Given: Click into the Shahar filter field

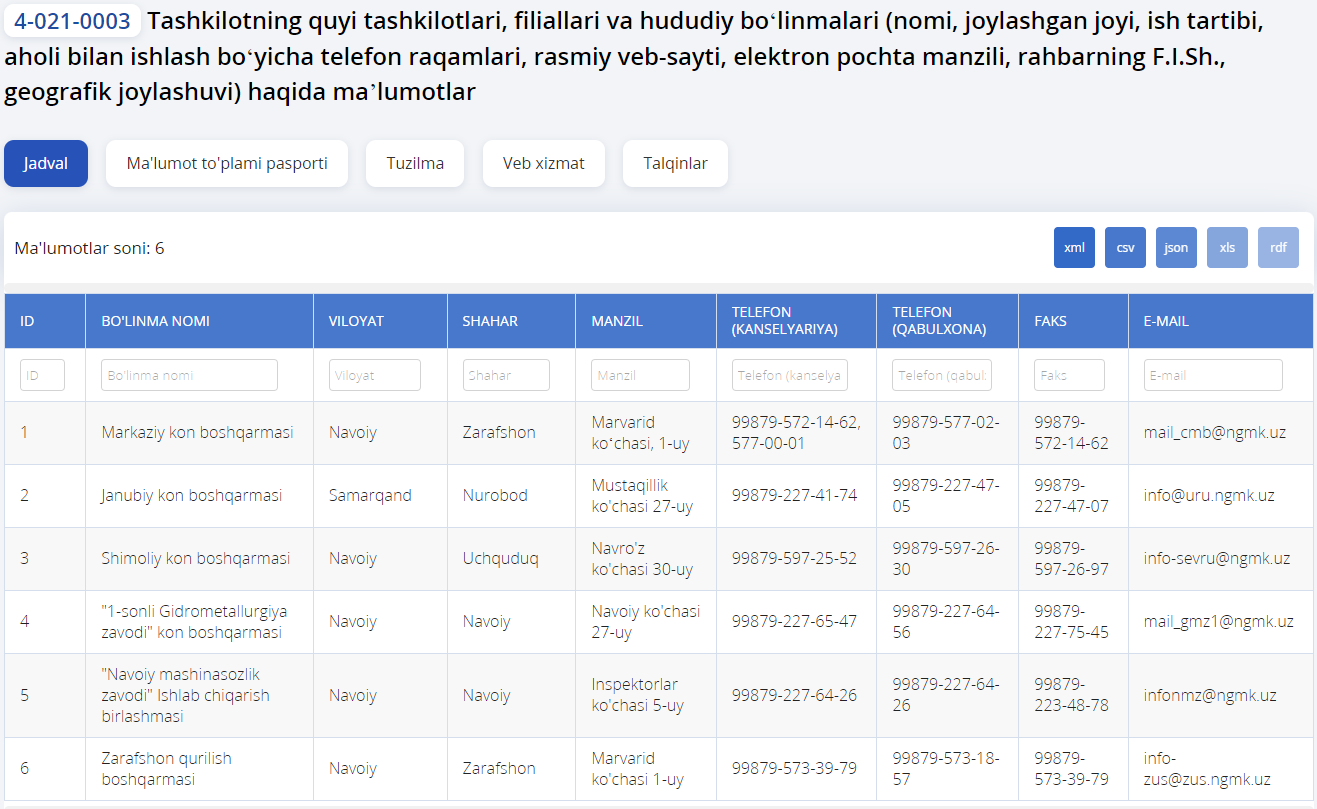Looking at the screenshot, I should point(506,375).
